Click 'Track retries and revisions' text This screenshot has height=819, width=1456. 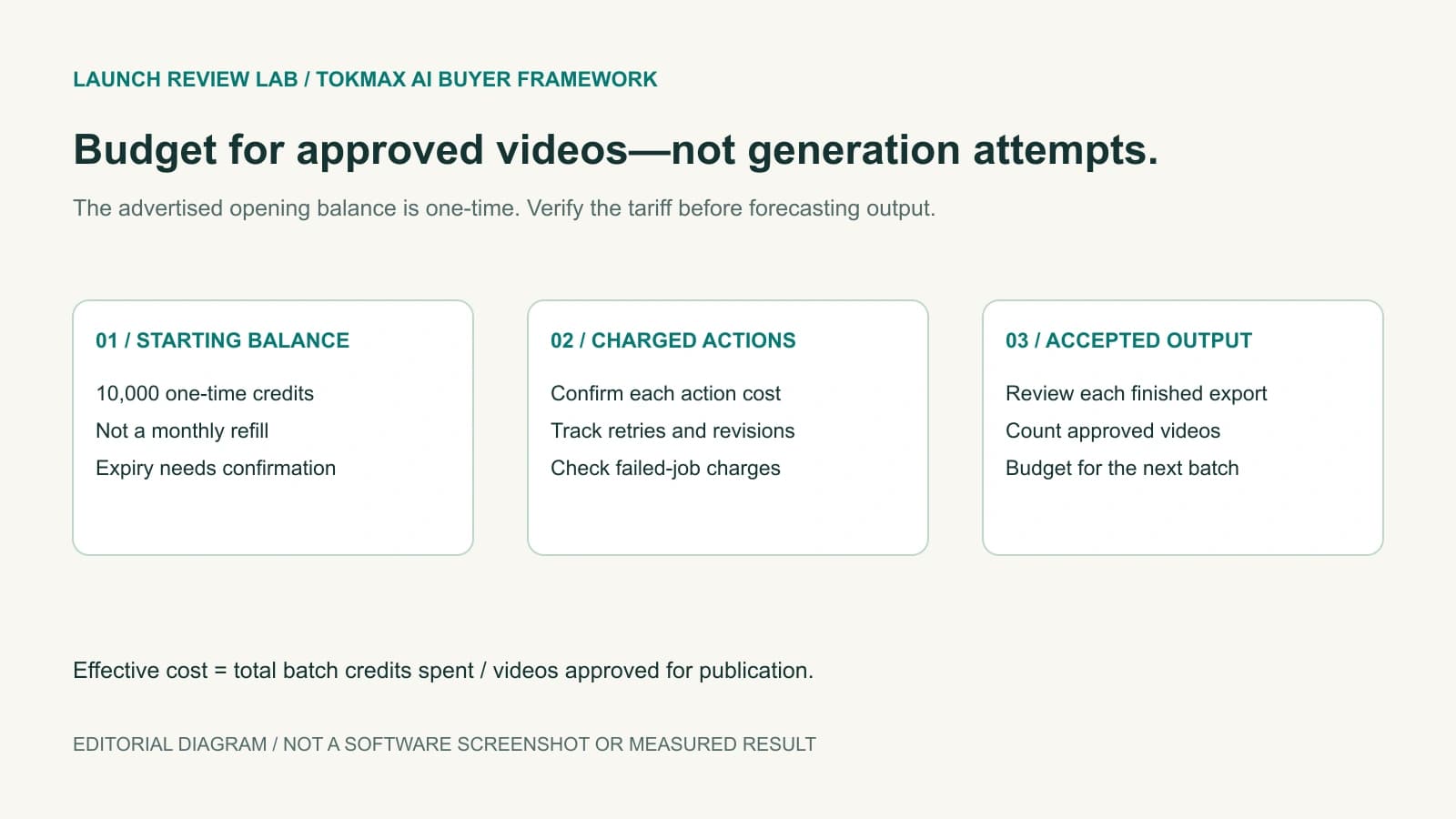coord(672,430)
